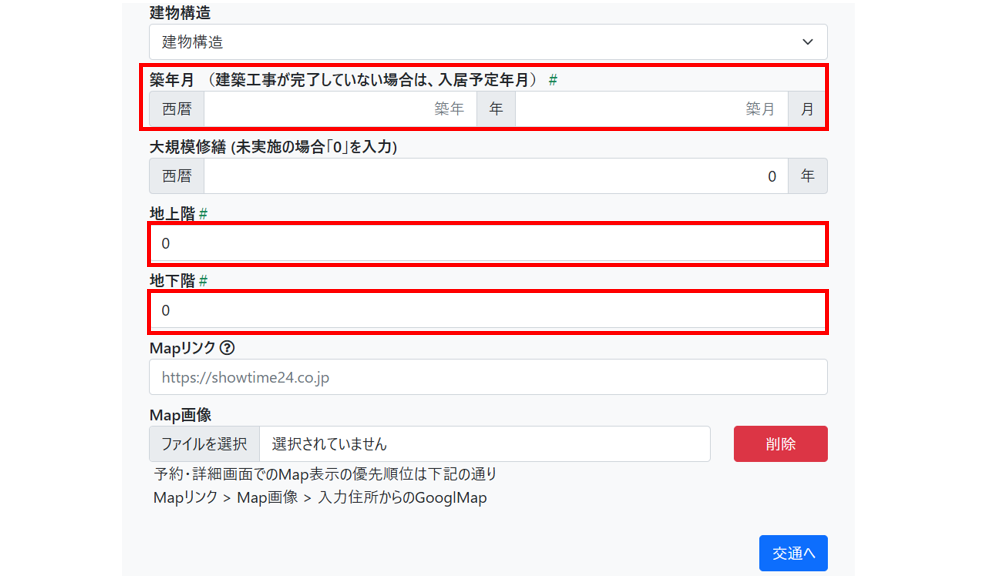Image resolution: width=989 pixels, height=576 pixels.
Task: Open the 建物構造 select box
Action: [488, 42]
